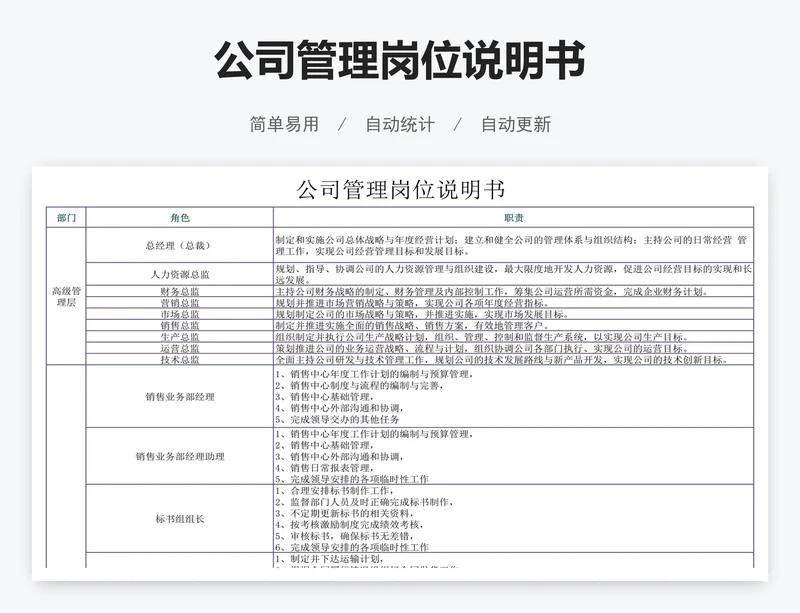Click the line 5、完成领导交办的其他任务
The height and width of the screenshot is (613, 800).
click(x=337, y=419)
